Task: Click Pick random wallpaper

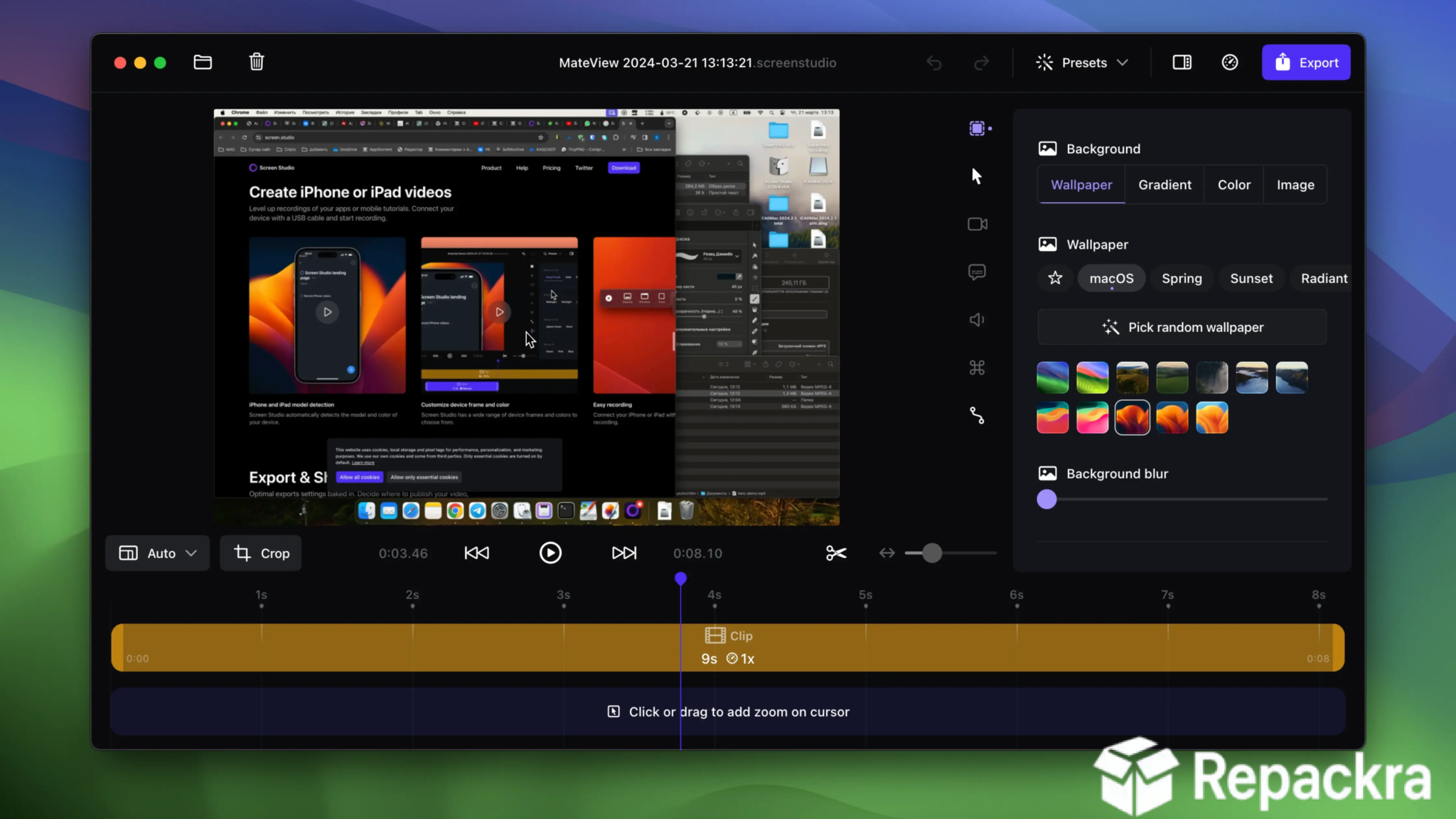Action: [1182, 327]
